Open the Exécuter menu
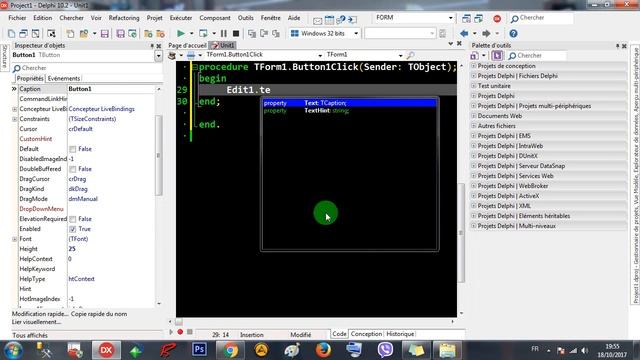 click(181, 18)
